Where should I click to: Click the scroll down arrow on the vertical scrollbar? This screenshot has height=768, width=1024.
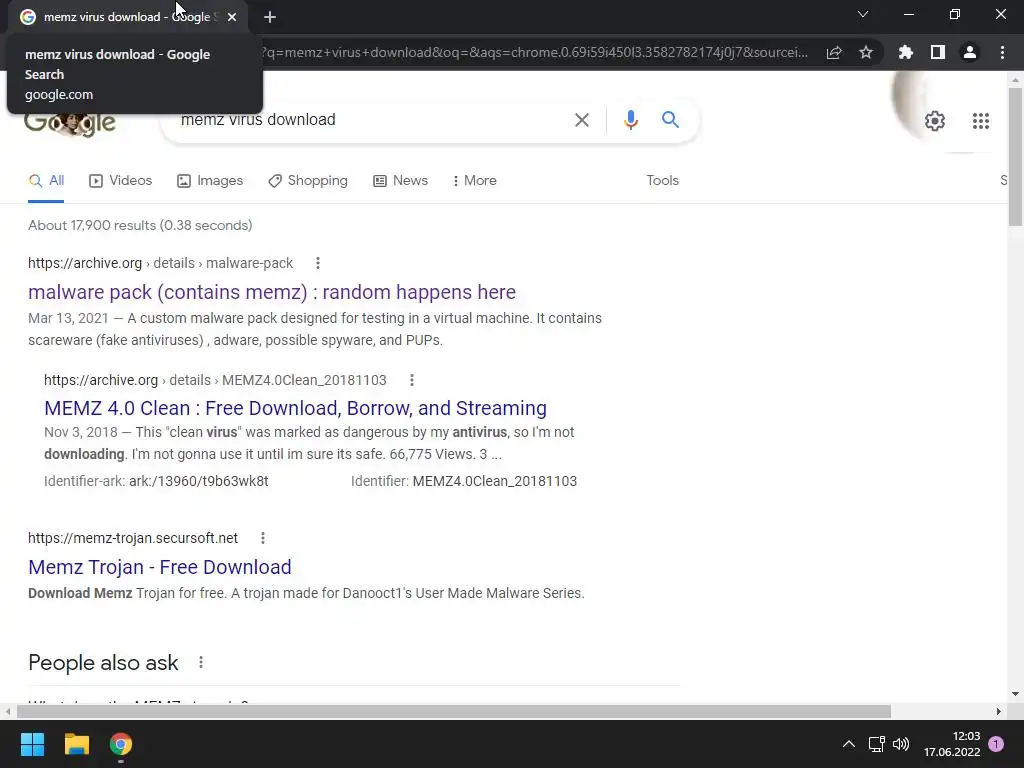point(1015,694)
